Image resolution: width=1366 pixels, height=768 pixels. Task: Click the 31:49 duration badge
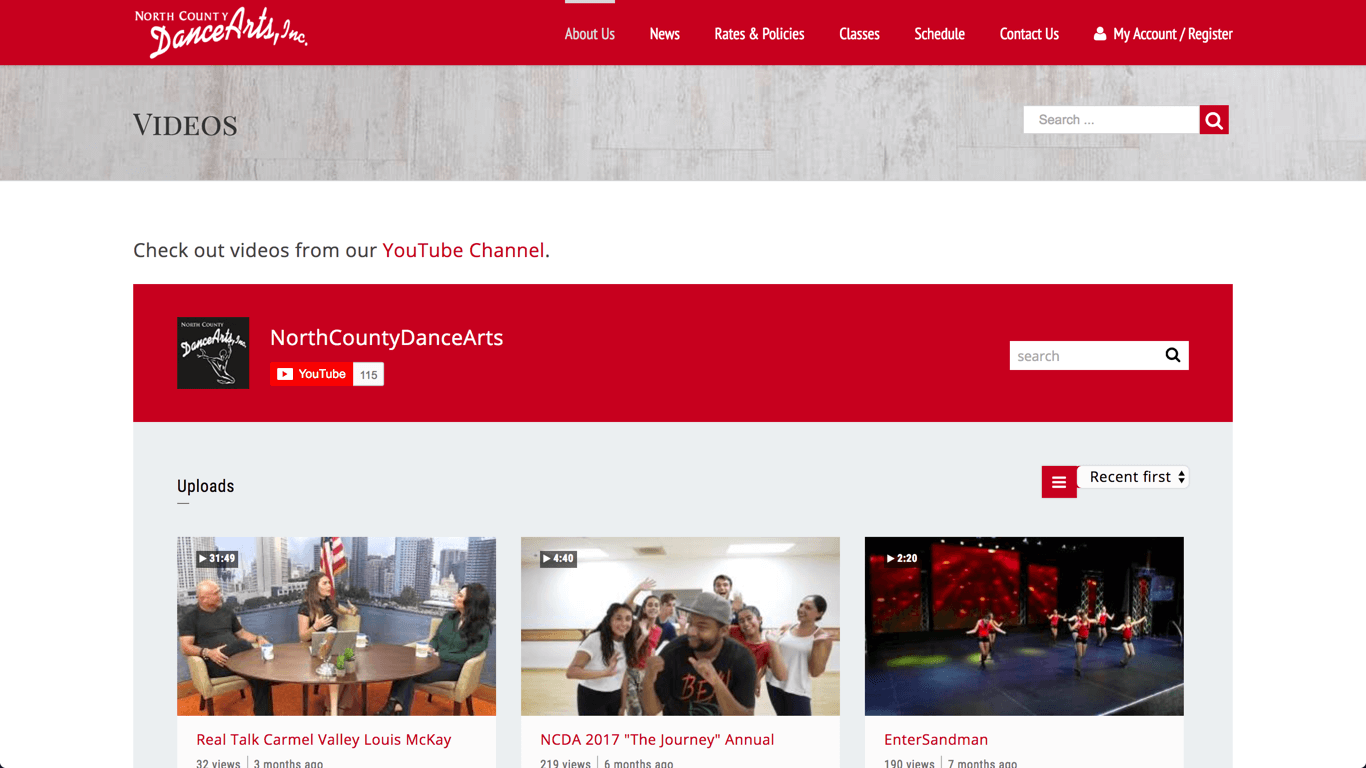tap(217, 559)
